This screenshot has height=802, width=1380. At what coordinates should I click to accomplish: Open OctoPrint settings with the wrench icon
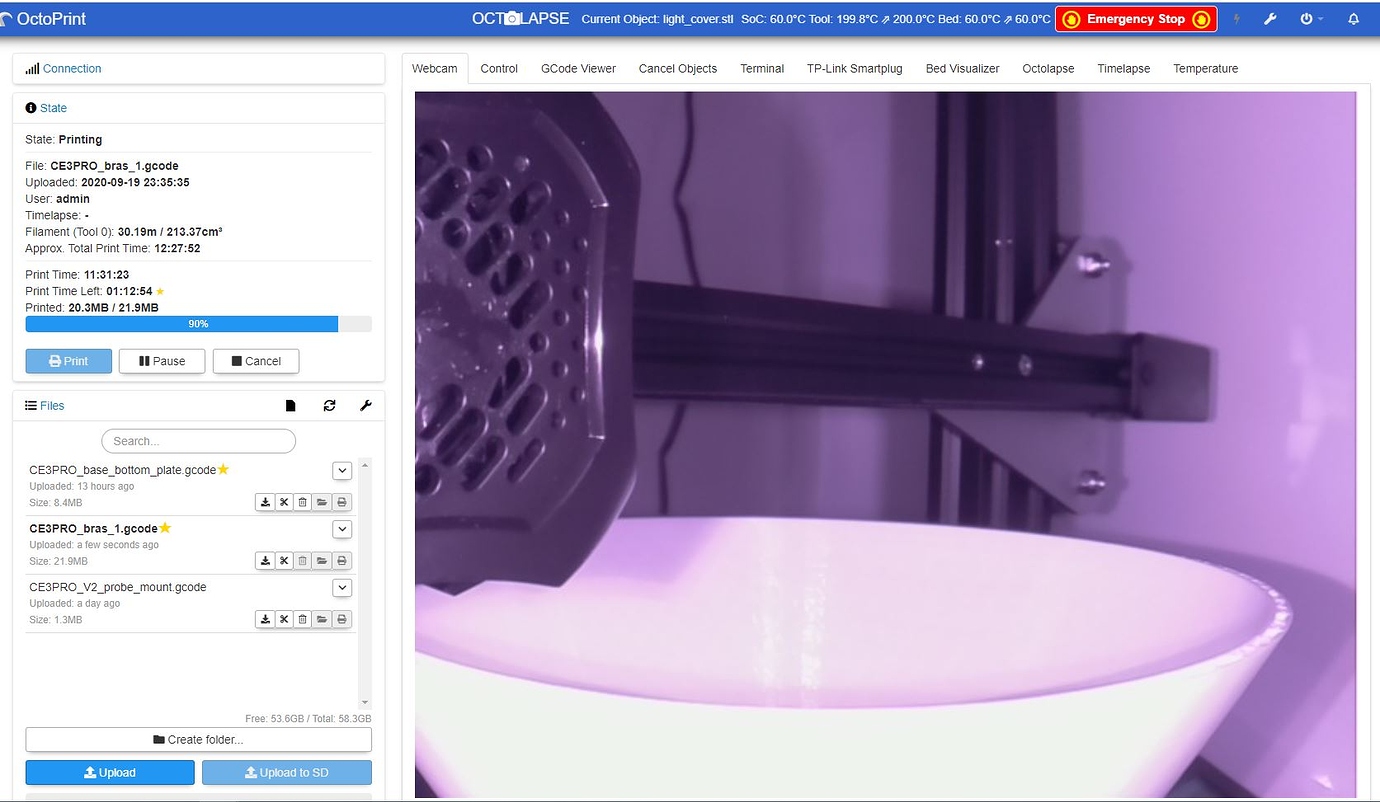(x=1270, y=18)
